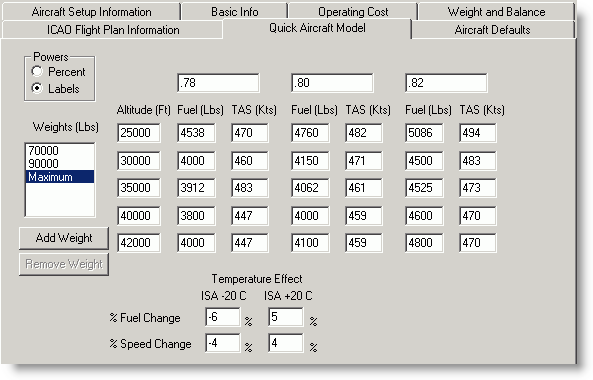Open the Basic Info tab
Viewport: 593px width, 380px height.
234,12
